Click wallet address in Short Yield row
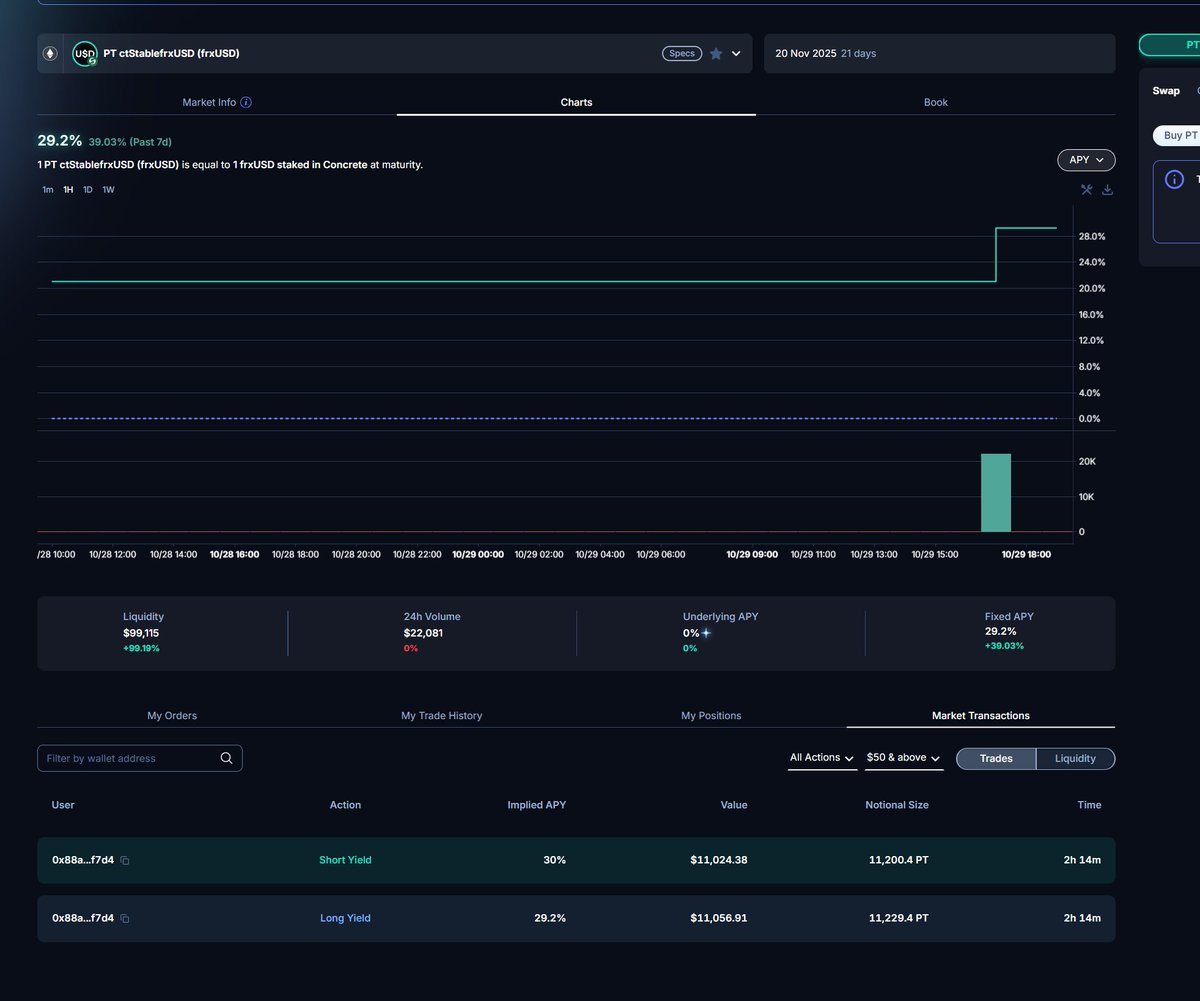1200x1001 pixels. point(83,860)
